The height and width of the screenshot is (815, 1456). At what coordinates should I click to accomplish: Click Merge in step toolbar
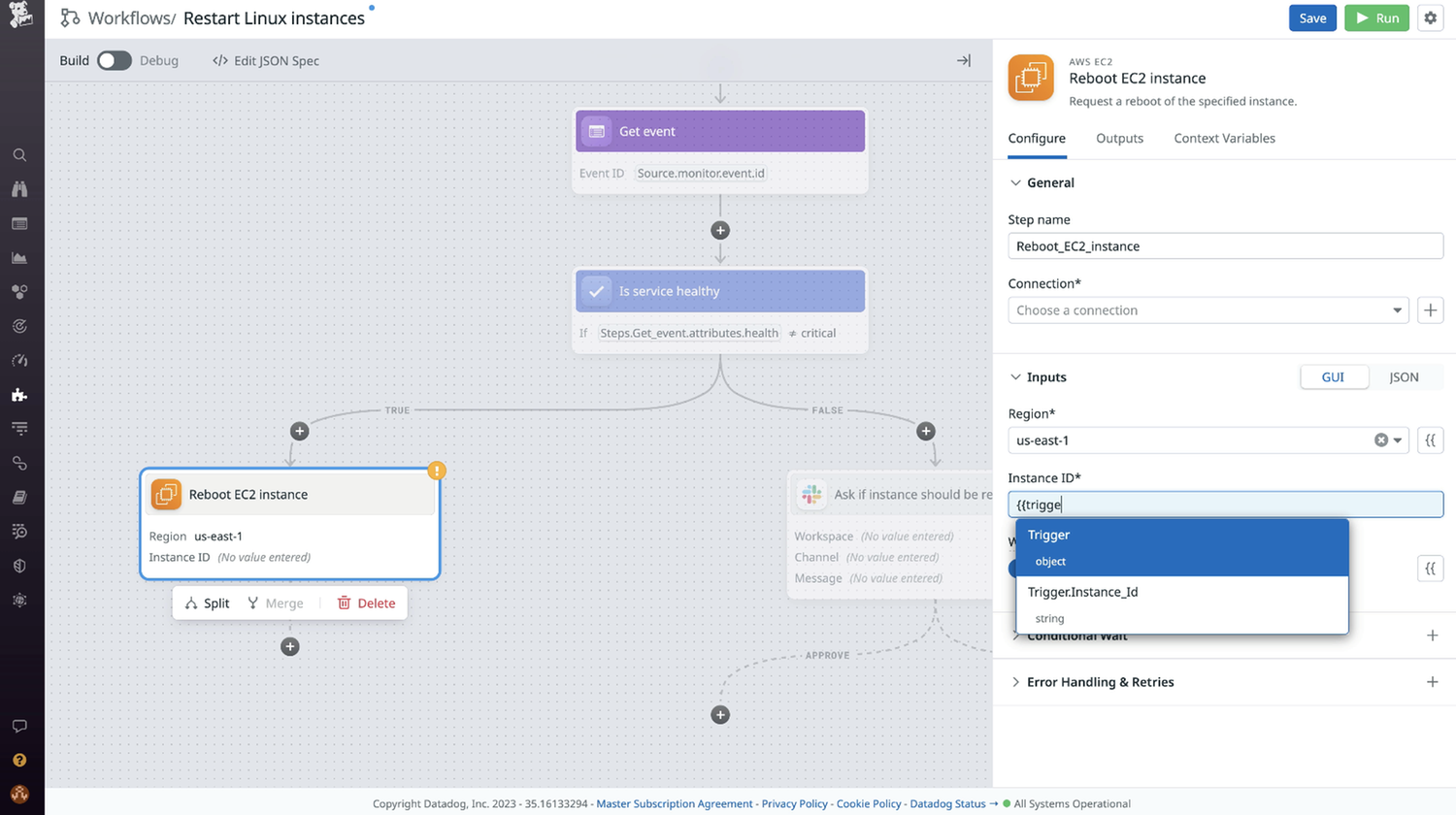[x=275, y=603]
